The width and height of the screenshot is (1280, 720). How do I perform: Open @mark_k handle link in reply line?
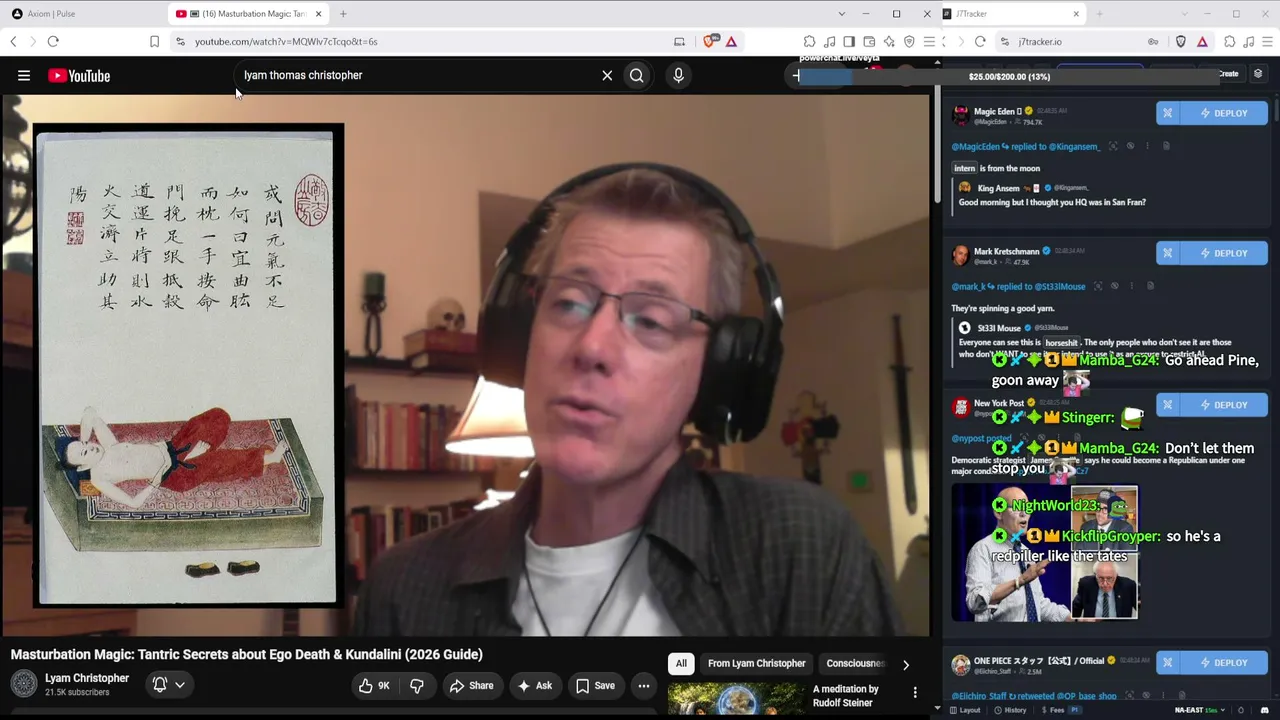click(967, 286)
